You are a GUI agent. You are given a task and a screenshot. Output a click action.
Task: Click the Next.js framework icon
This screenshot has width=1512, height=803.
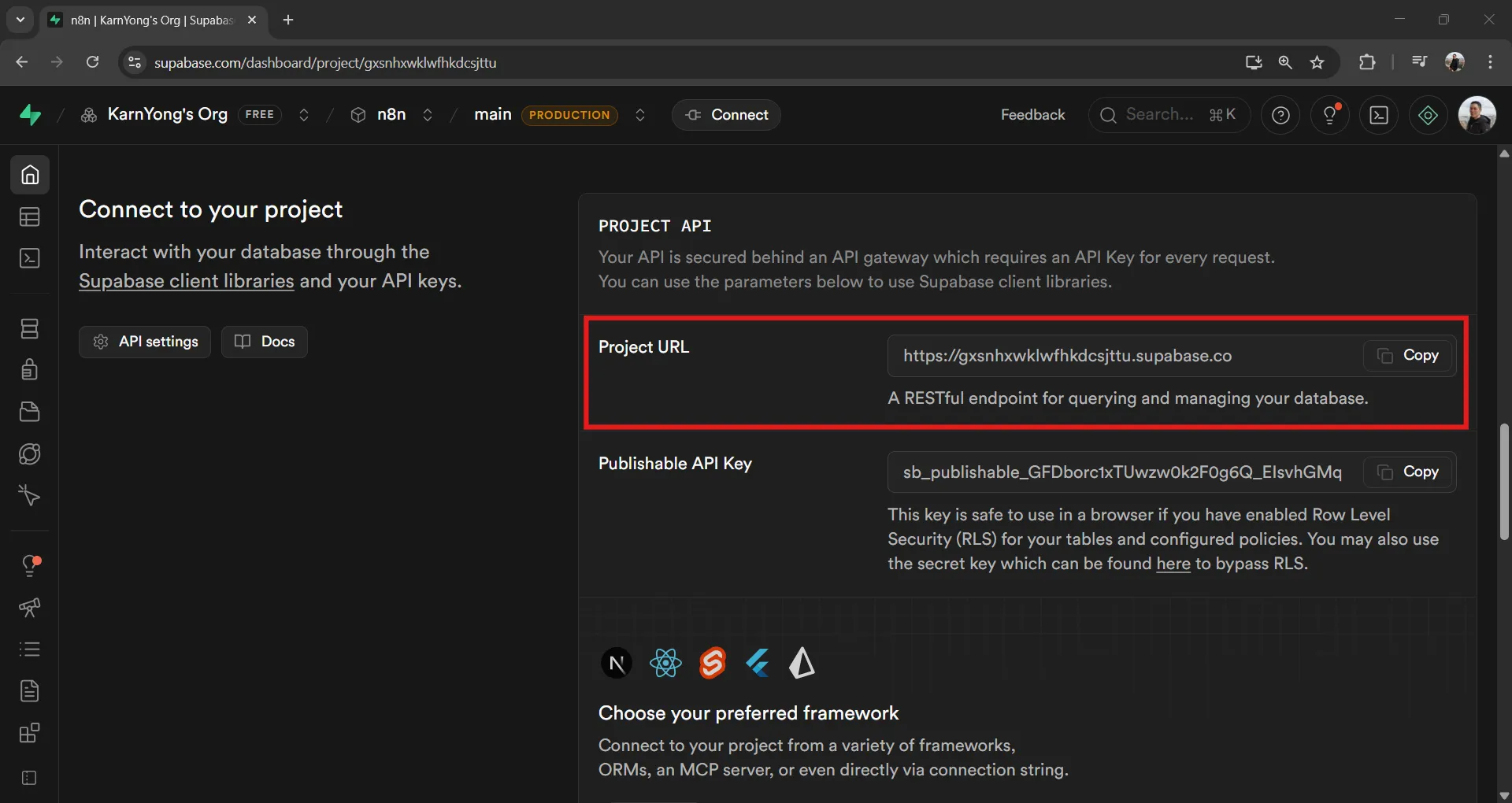tap(617, 664)
